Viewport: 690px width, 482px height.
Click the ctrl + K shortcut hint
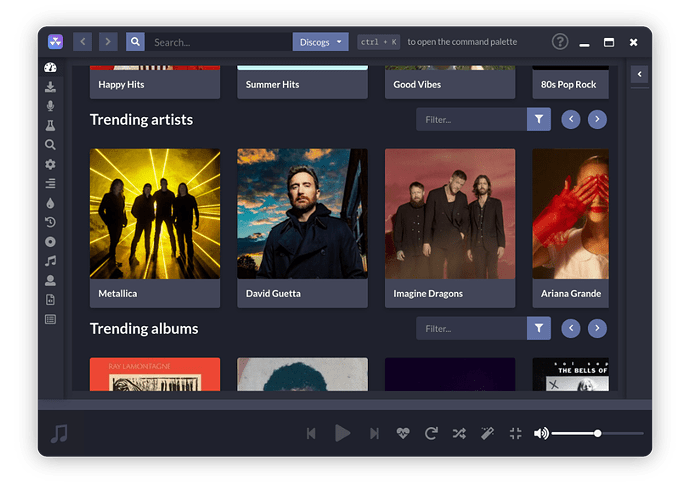378,42
